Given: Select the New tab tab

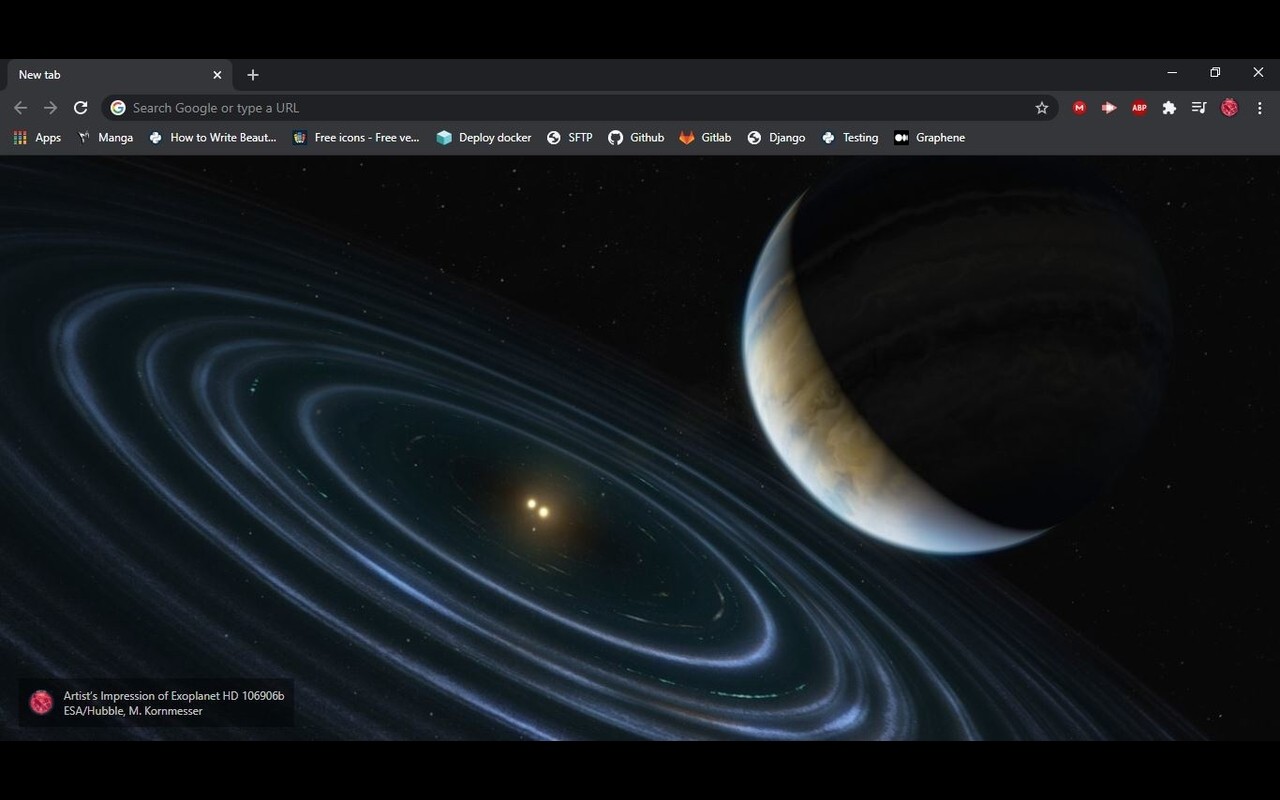Looking at the screenshot, I should click(120, 75).
